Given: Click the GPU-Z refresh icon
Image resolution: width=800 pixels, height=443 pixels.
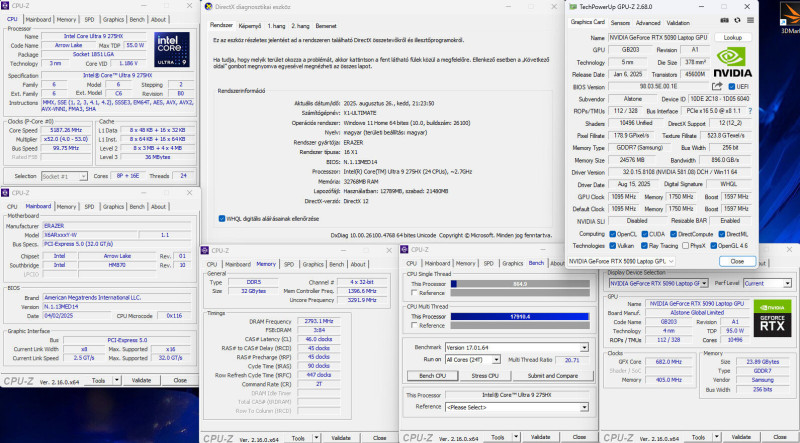Looking at the screenshot, I should coord(737,20).
